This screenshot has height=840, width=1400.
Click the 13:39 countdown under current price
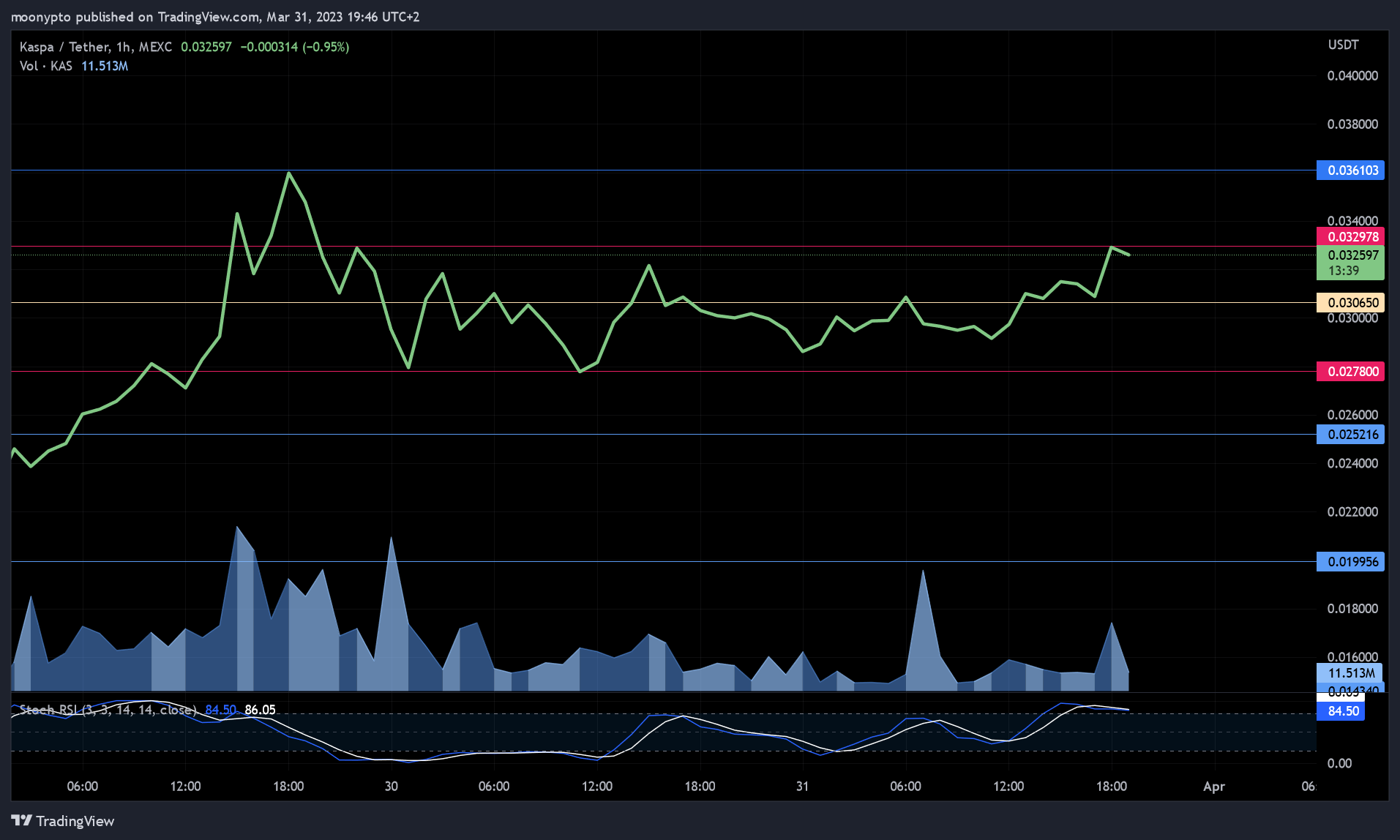tap(1344, 271)
